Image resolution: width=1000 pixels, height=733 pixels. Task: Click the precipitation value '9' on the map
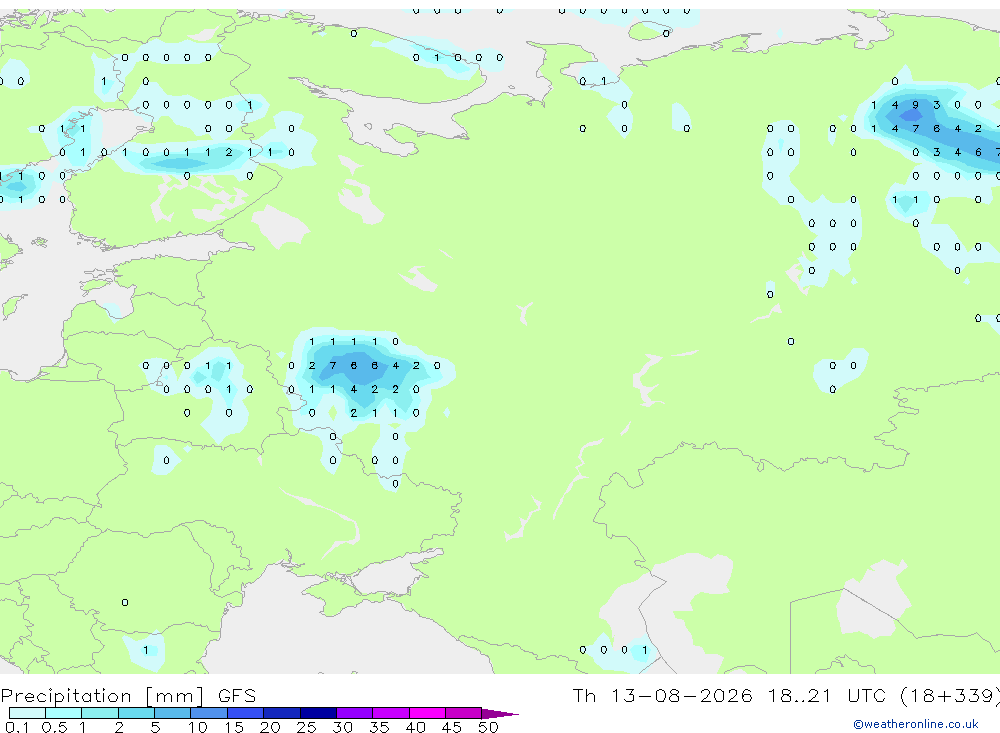(x=916, y=105)
